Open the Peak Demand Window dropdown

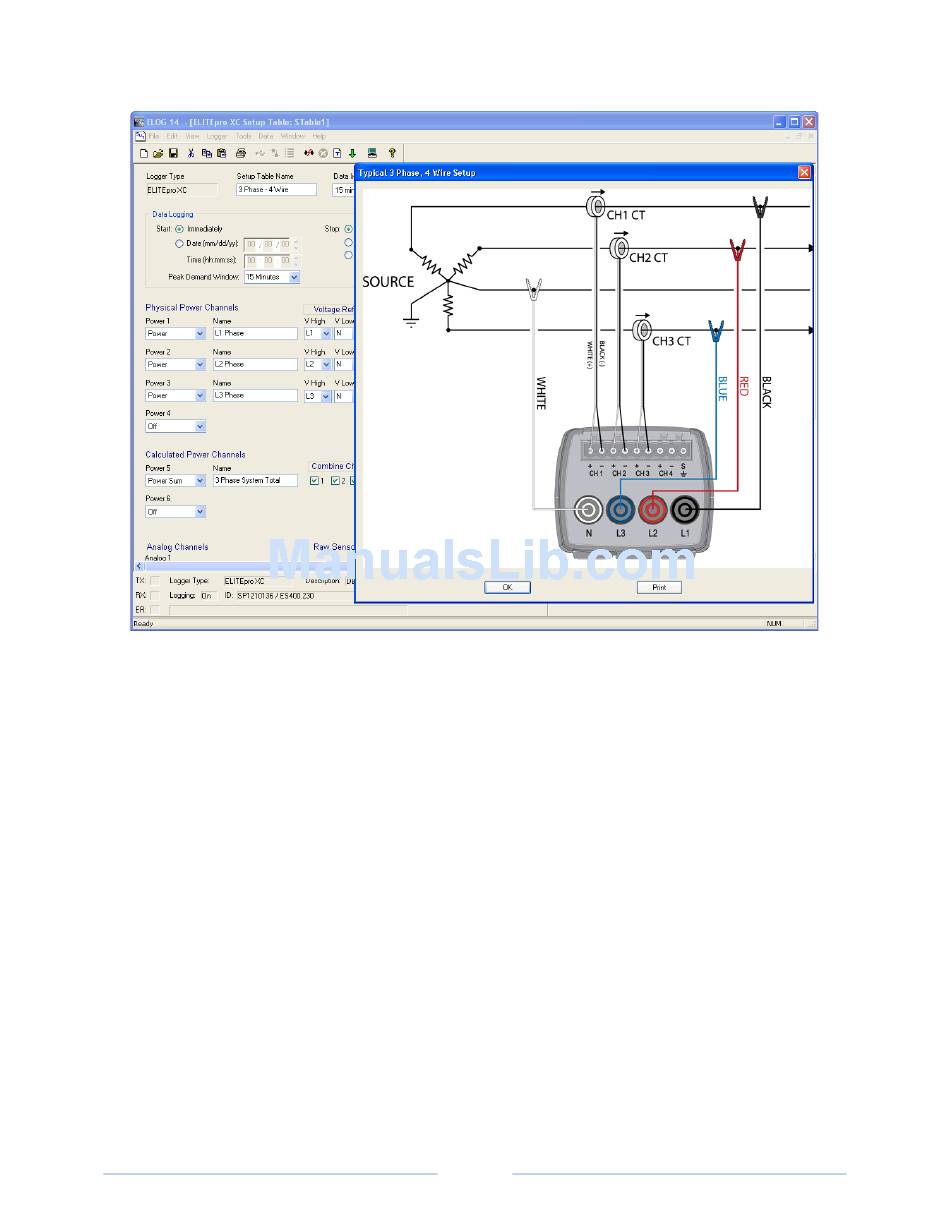(294, 277)
